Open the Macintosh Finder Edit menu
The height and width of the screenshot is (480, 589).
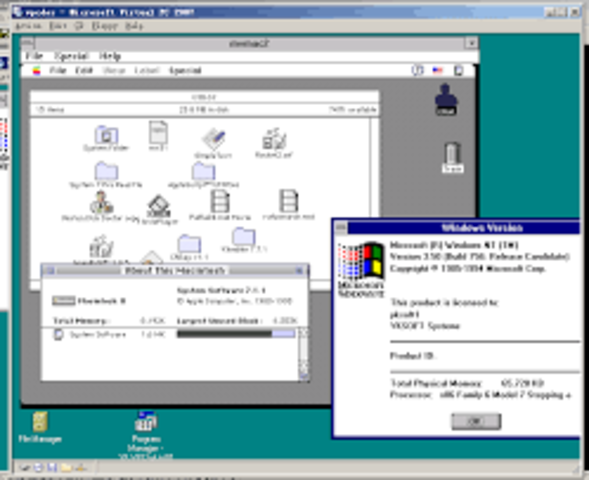[x=83, y=71]
